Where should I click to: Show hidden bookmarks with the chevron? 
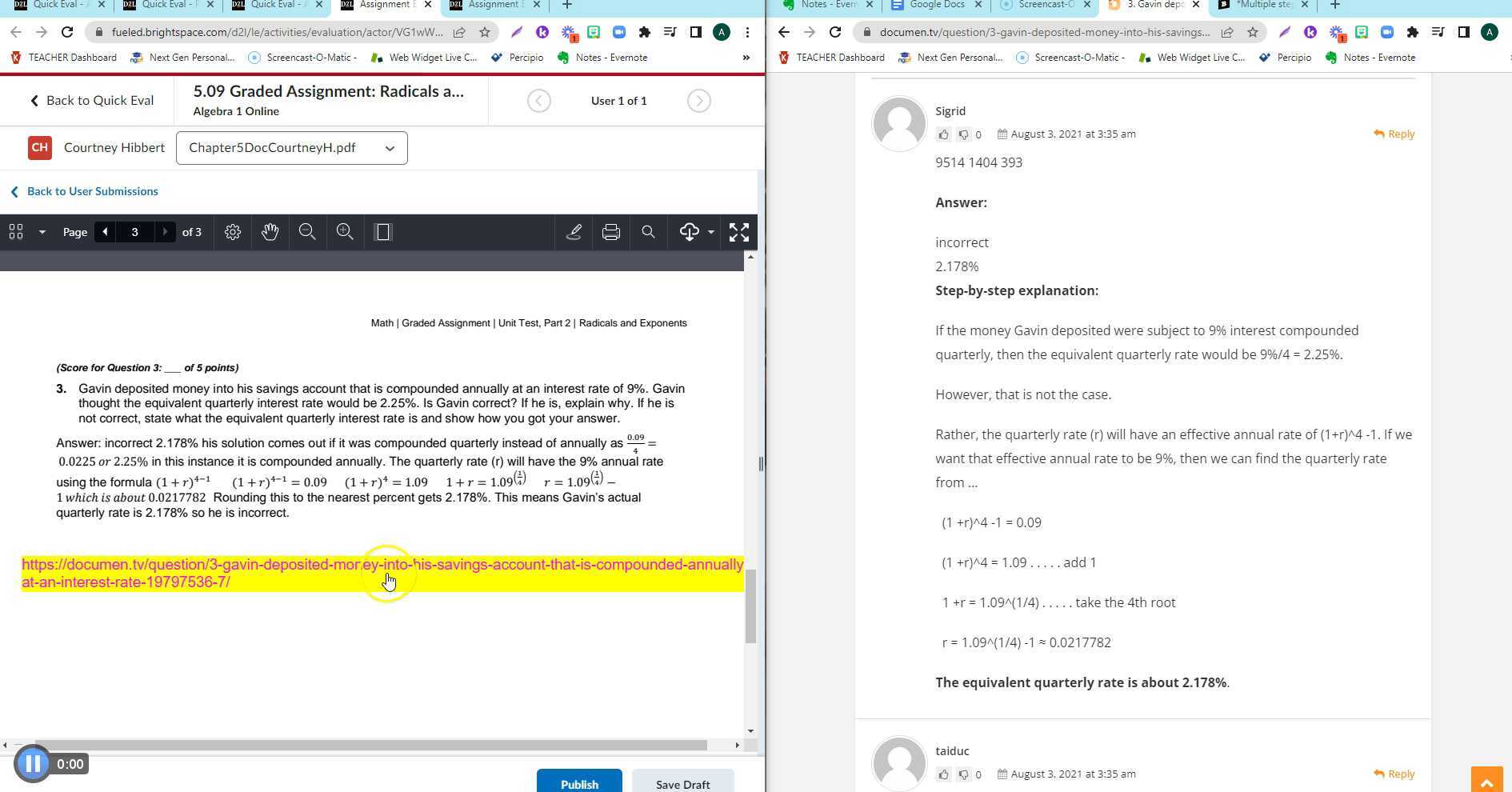[x=746, y=57]
